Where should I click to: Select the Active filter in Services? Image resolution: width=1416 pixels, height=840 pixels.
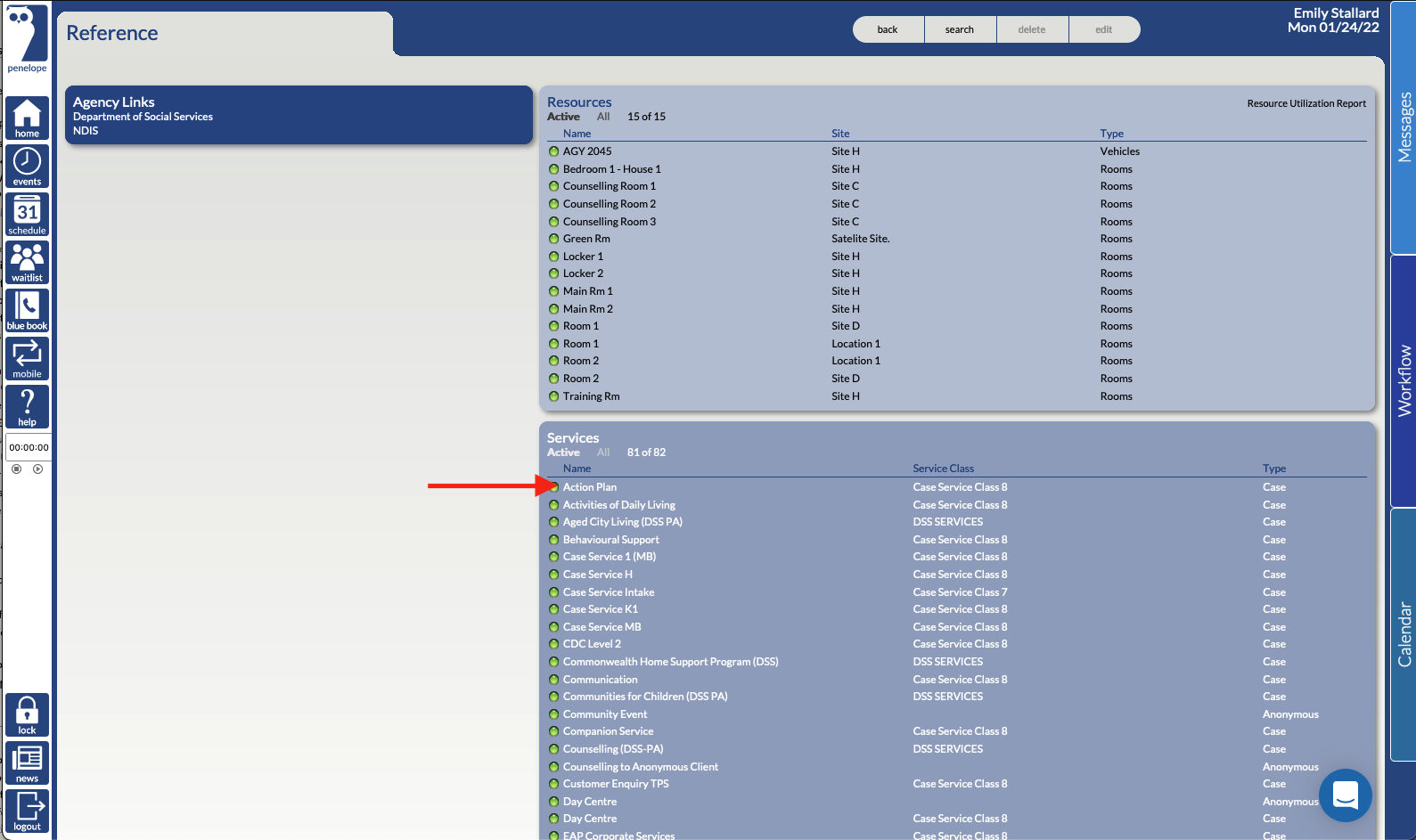coord(563,453)
